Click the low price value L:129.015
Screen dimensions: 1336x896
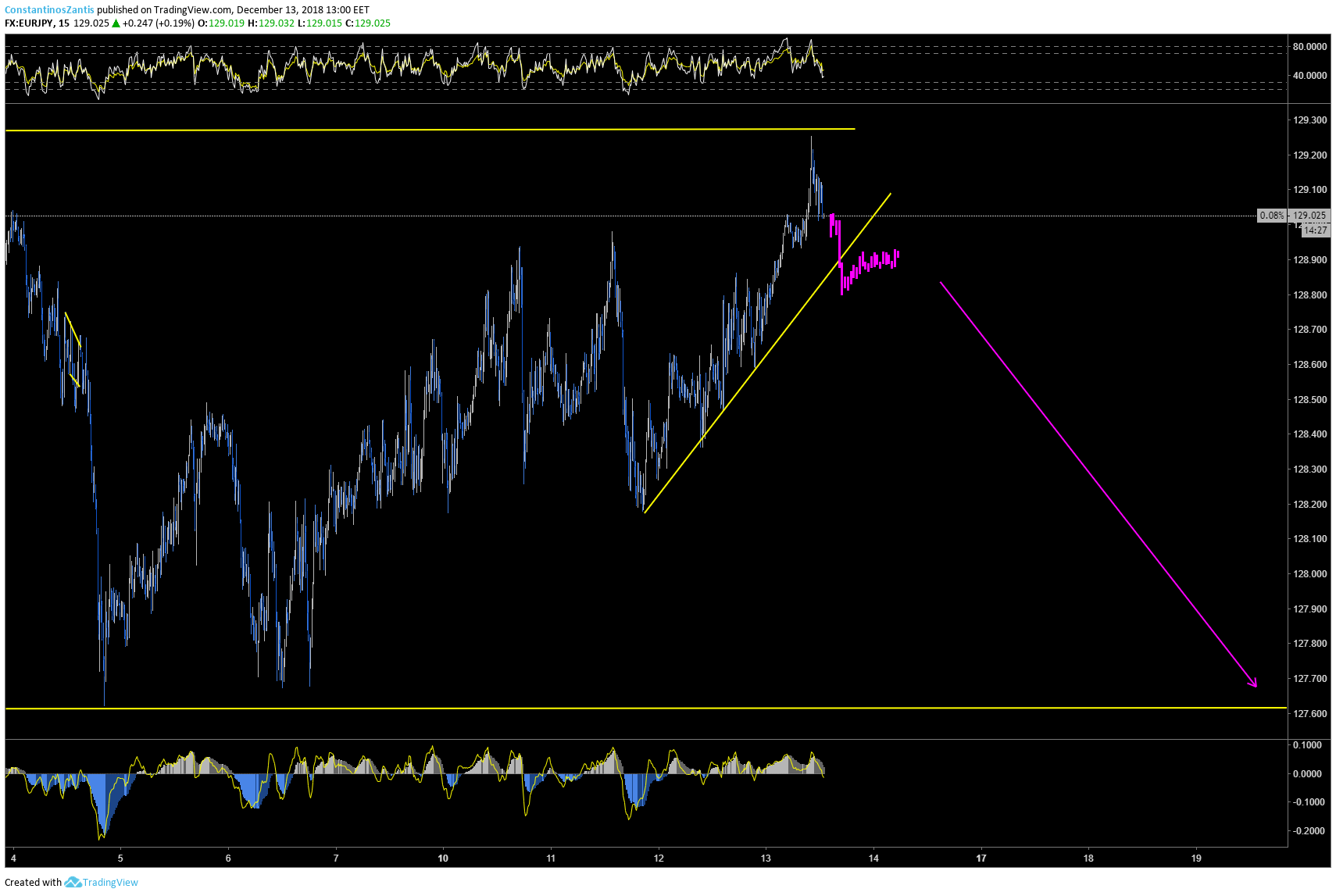coord(320,23)
